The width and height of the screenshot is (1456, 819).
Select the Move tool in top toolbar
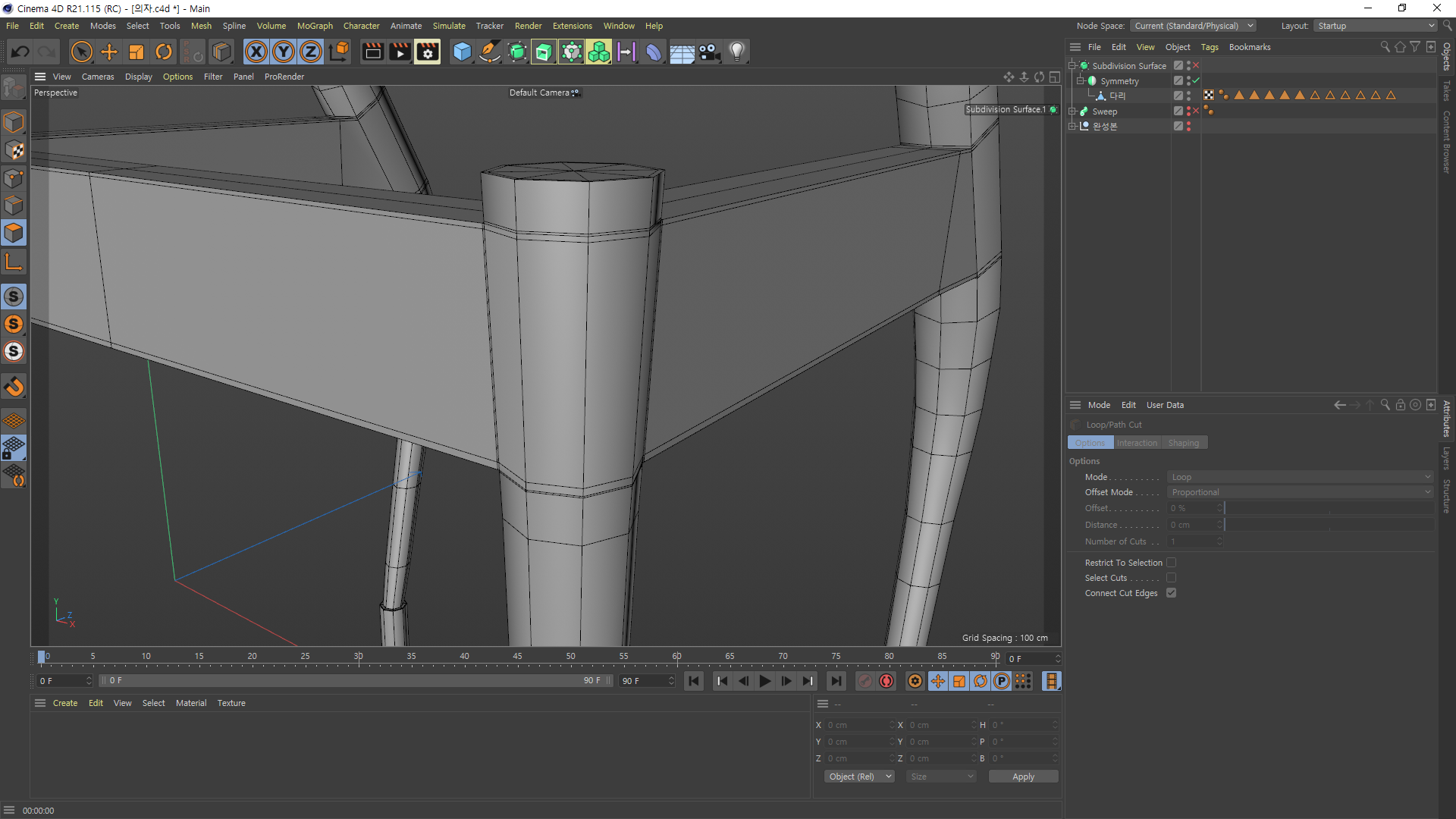click(x=109, y=52)
